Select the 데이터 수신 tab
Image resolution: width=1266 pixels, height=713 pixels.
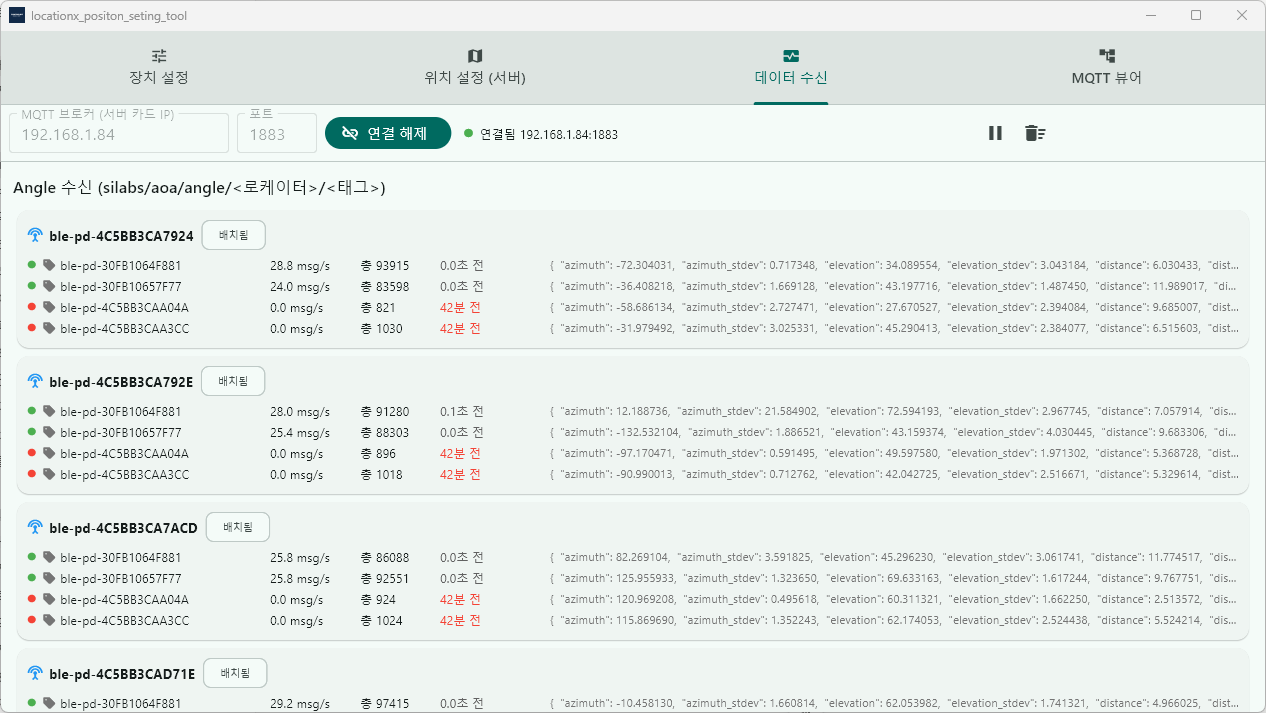[791, 67]
